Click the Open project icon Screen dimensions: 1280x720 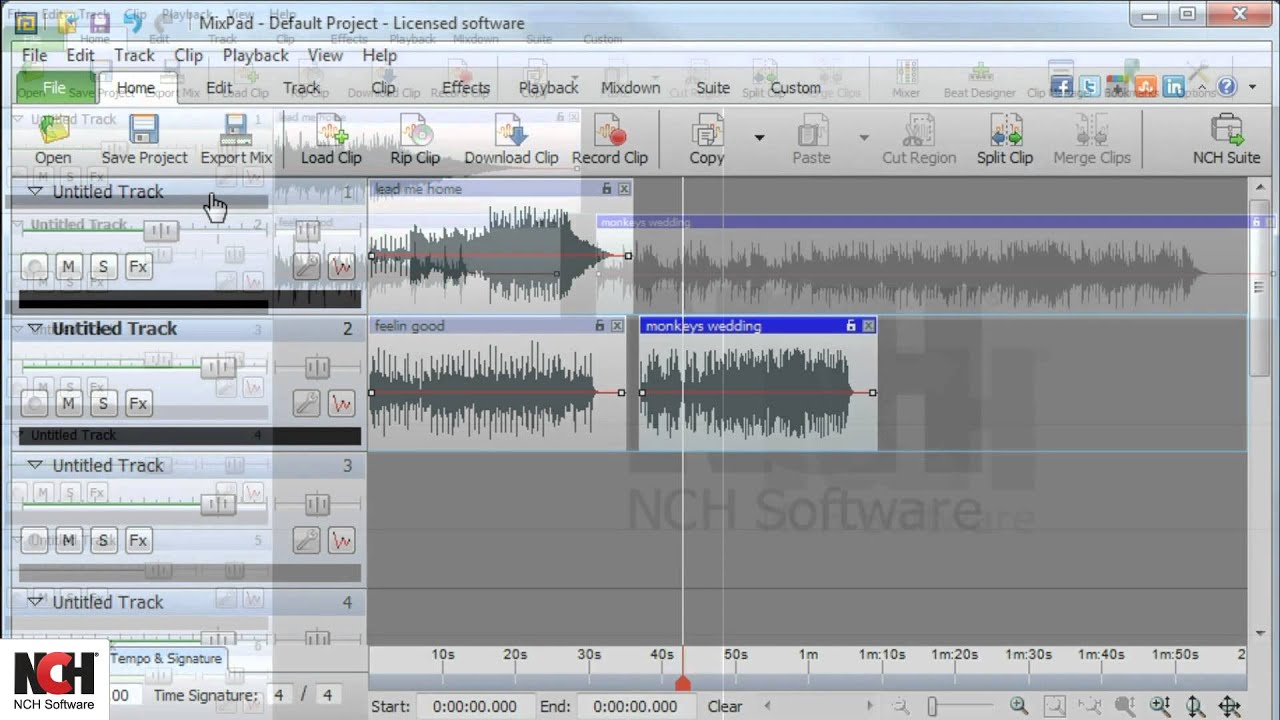[53, 130]
